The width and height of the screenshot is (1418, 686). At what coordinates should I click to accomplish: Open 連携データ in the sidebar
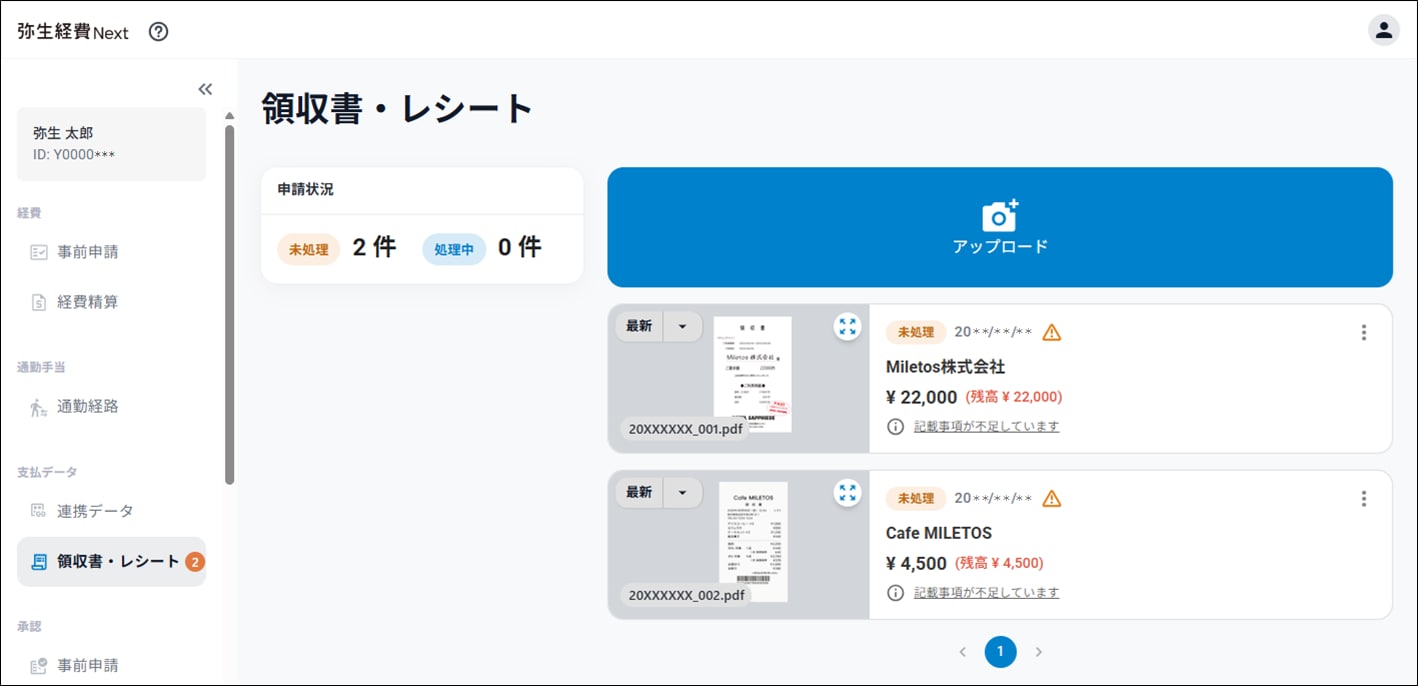pos(94,511)
